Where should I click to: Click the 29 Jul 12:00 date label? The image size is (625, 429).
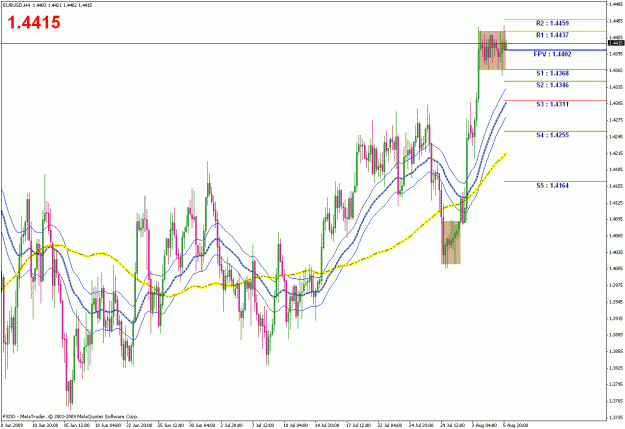pos(453,425)
